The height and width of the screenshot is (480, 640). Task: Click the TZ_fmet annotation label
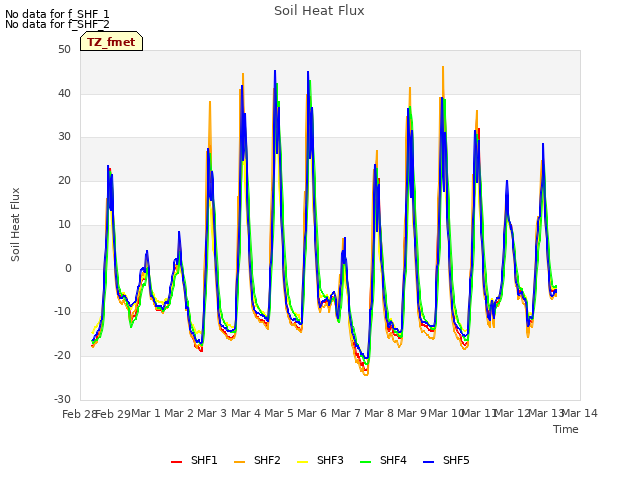click(x=111, y=42)
